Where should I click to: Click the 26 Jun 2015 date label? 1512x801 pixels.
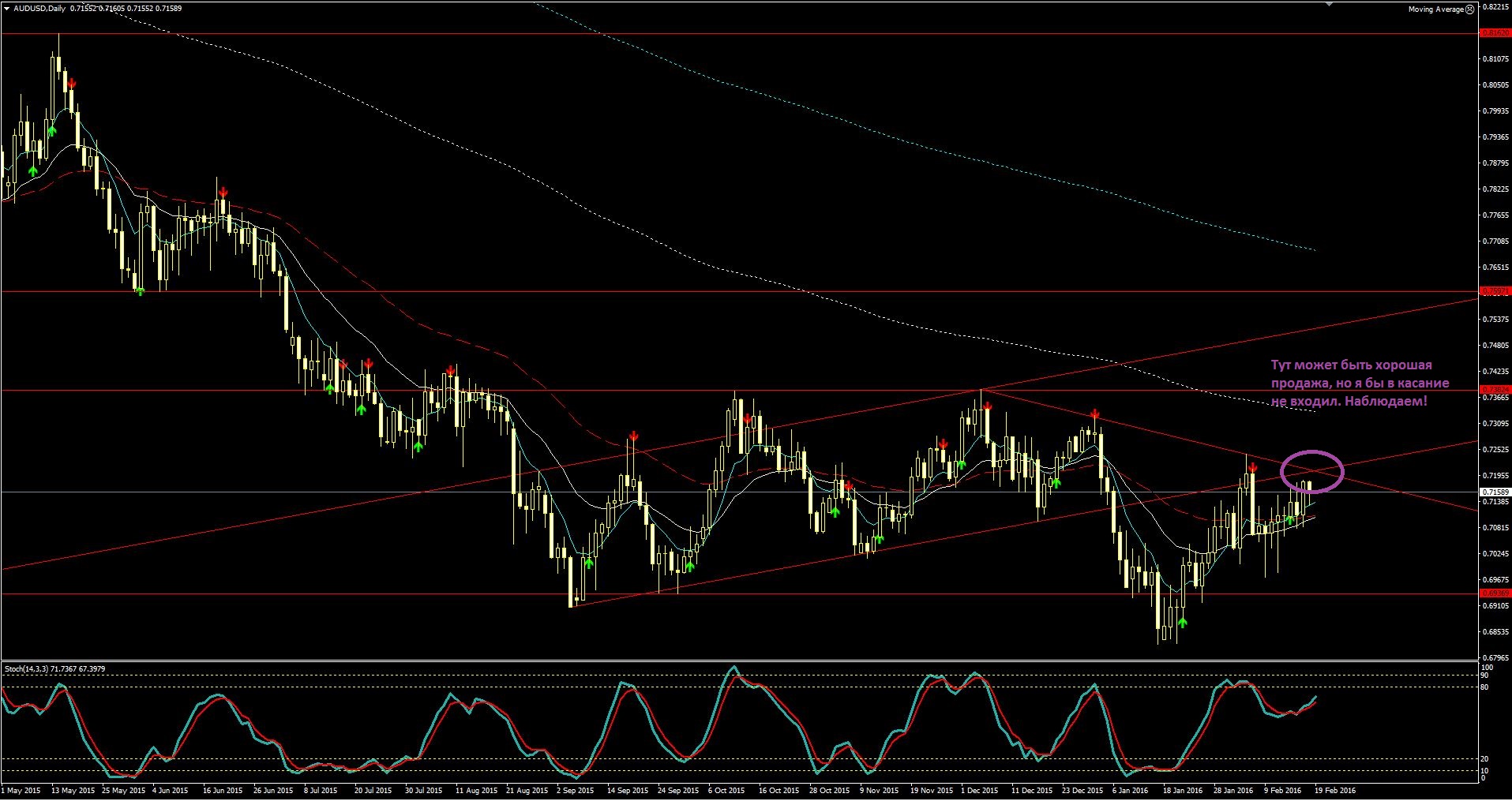pyautogui.click(x=273, y=790)
